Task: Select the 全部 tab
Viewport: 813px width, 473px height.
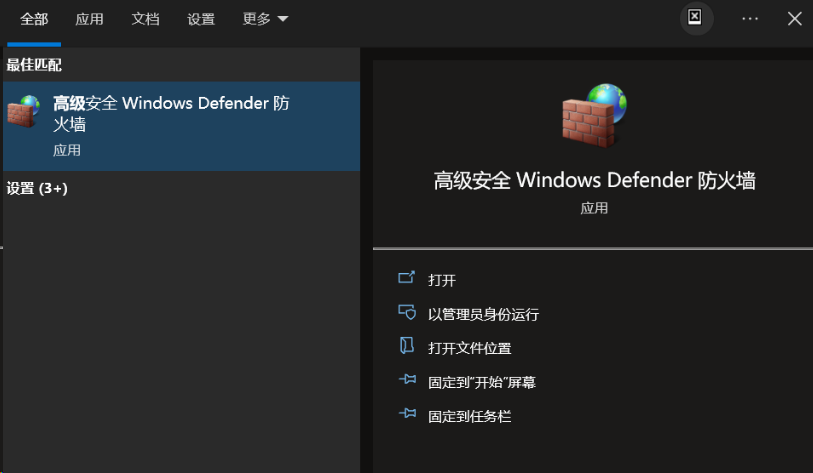Action: (34, 19)
